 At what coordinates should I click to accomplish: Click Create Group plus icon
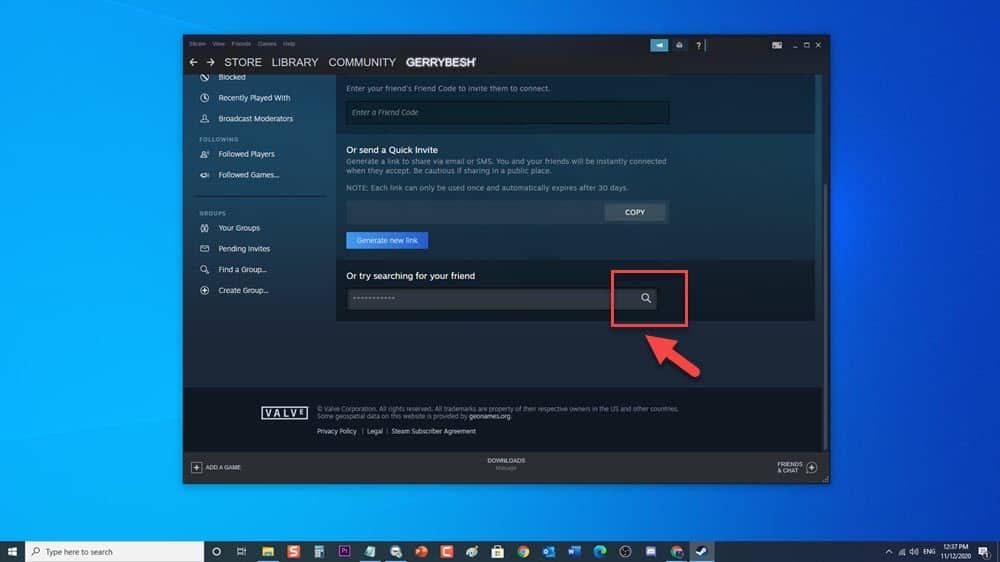[x=204, y=290]
